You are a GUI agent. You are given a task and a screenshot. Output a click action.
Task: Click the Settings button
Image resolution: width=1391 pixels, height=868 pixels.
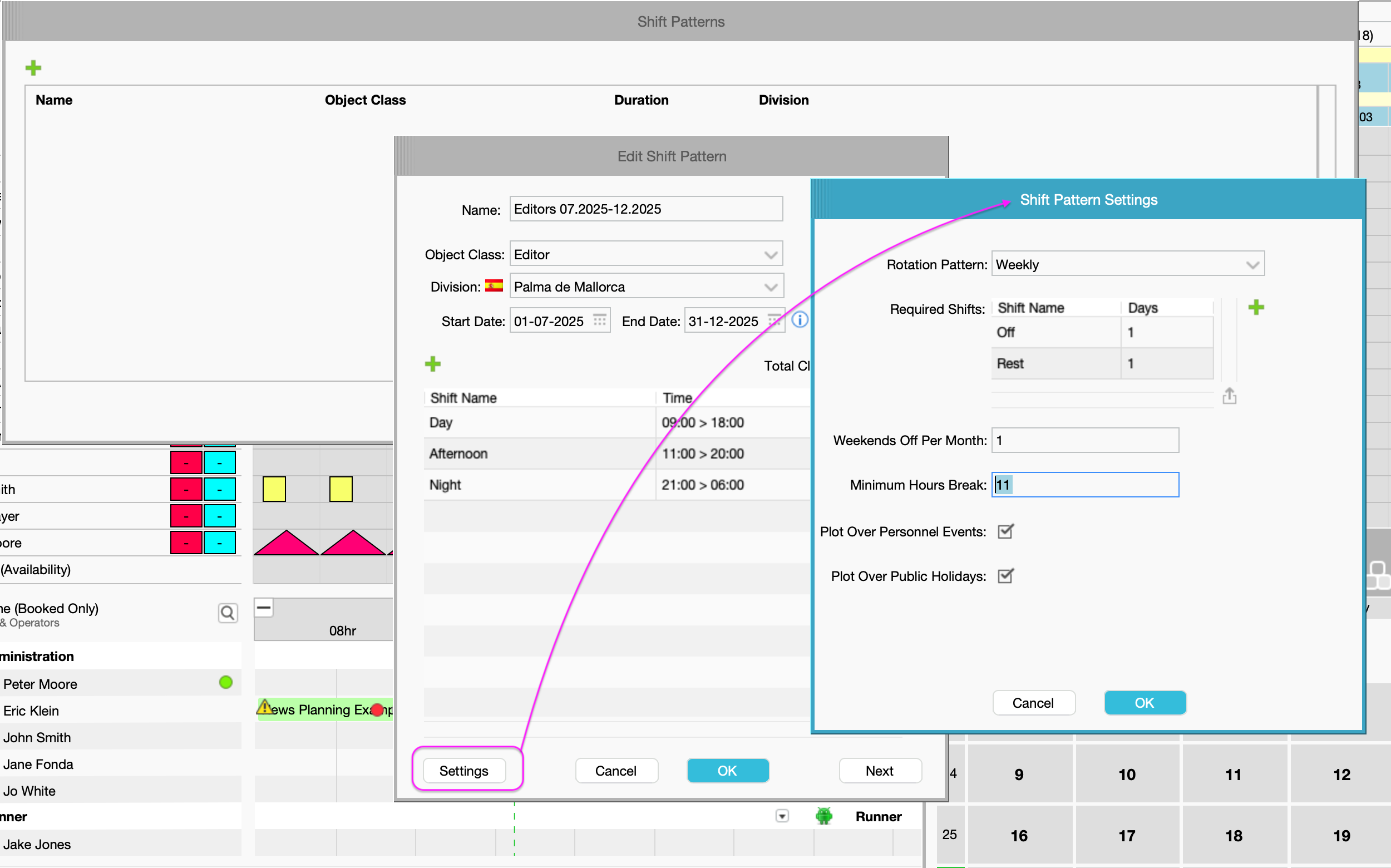coord(464,771)
